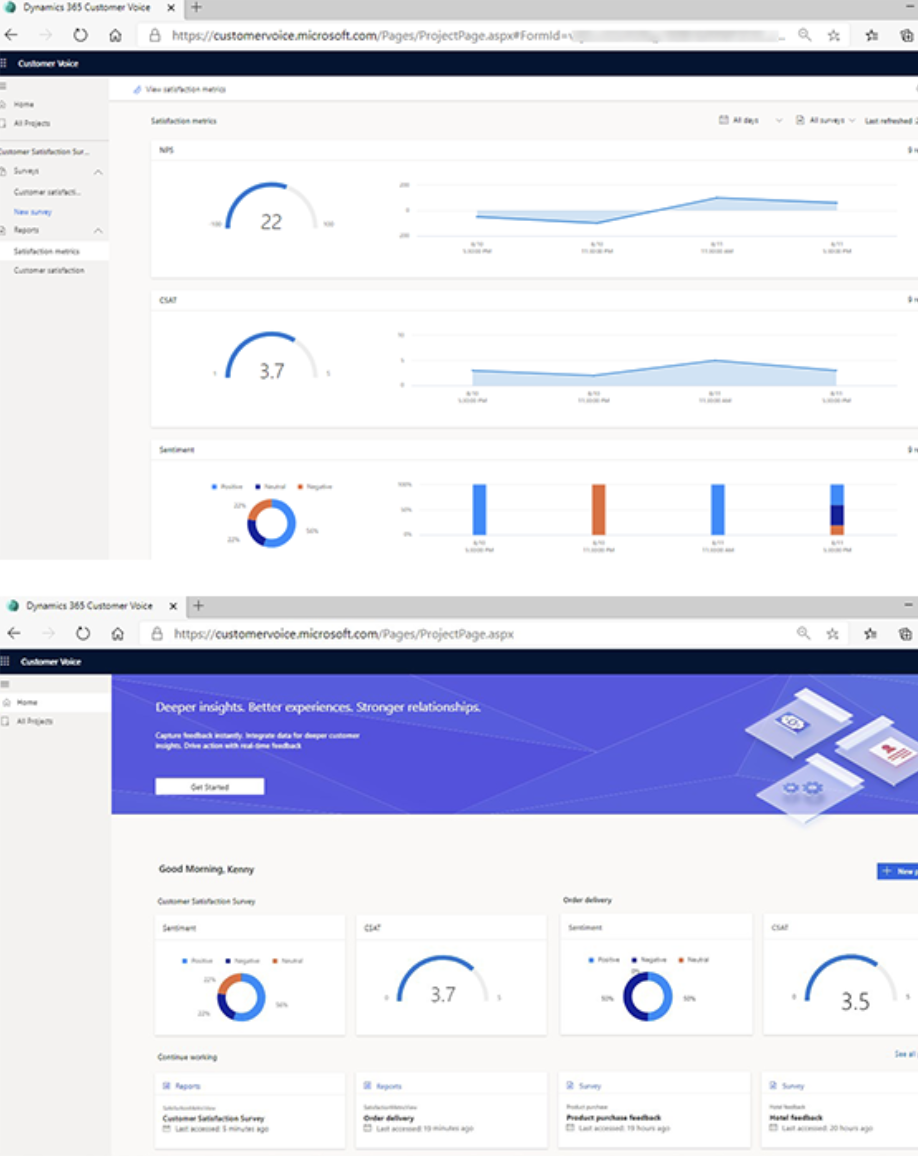The width and height of the screenshot is (918, 1156).
Task: Collapse the Surveys section chevron
Action: [98, 172]
